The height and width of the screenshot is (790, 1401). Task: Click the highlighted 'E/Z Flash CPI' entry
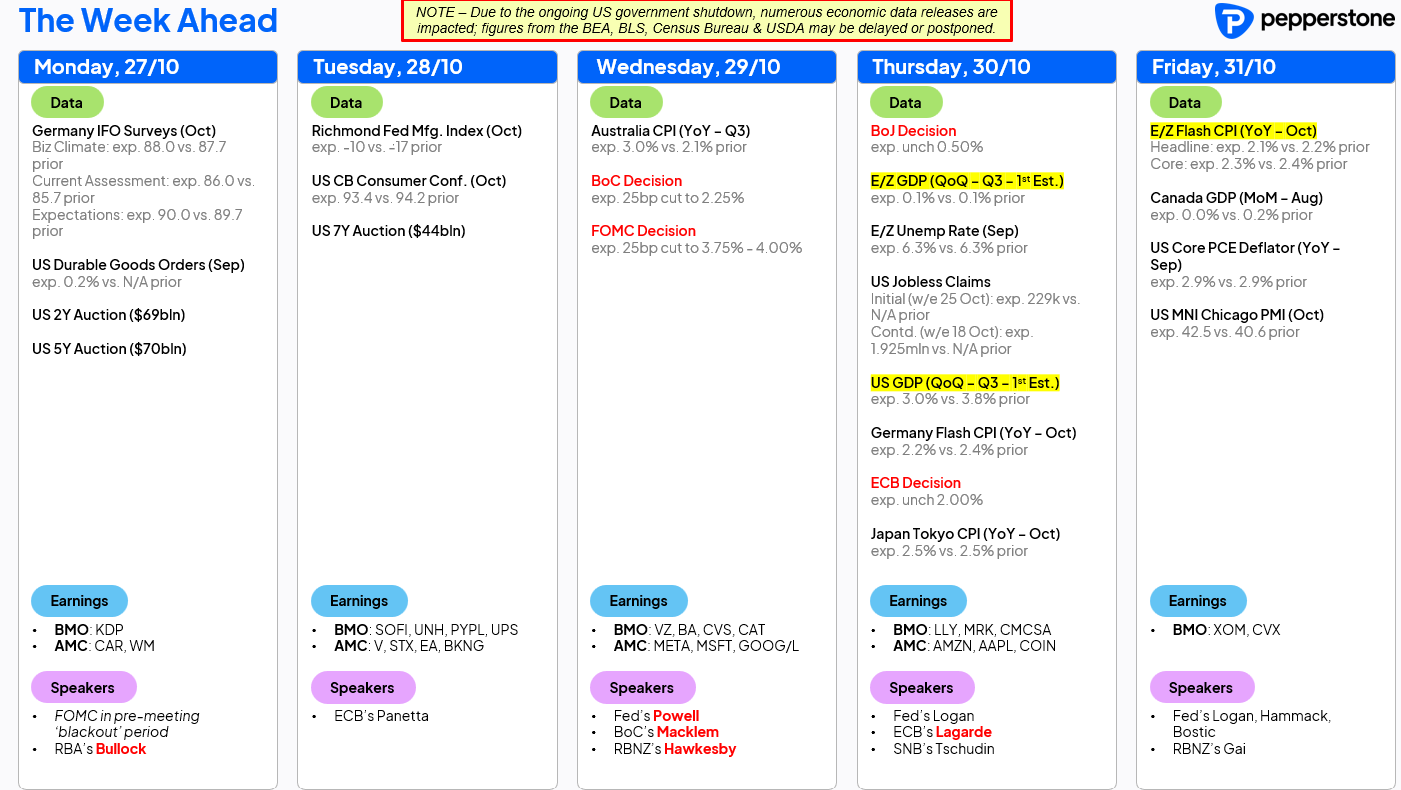coord(1234,131)
